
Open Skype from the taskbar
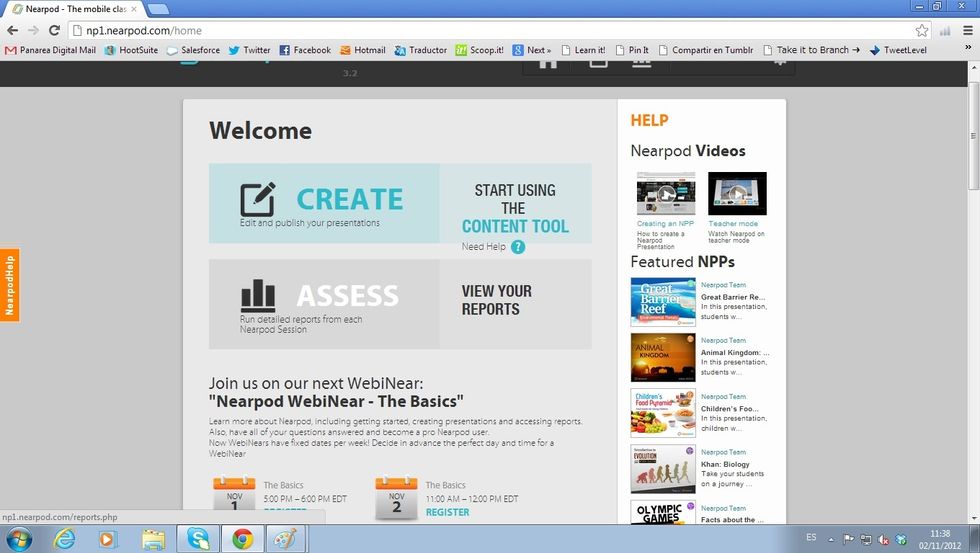click(198, 539)
